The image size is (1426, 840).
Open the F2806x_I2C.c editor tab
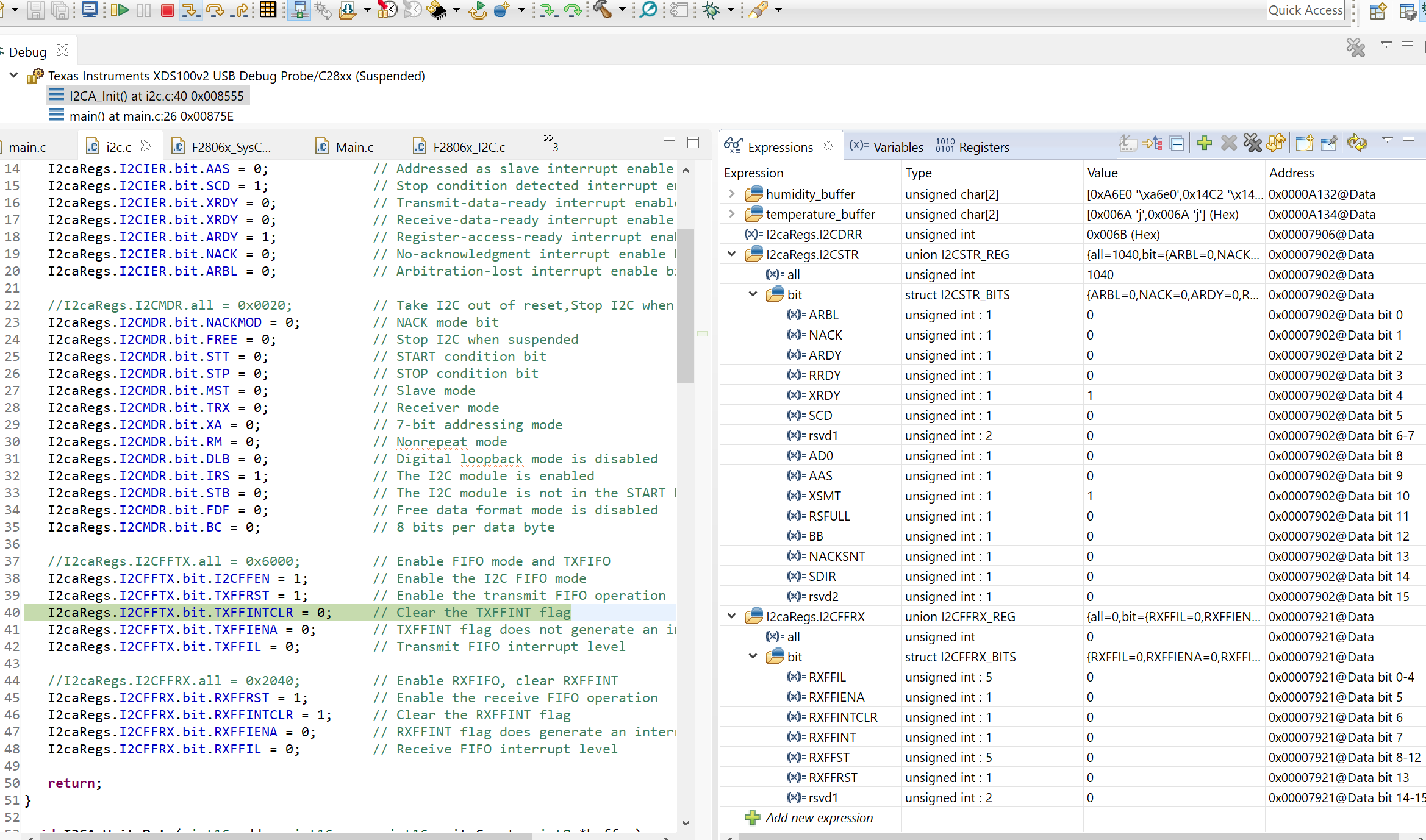468,147
